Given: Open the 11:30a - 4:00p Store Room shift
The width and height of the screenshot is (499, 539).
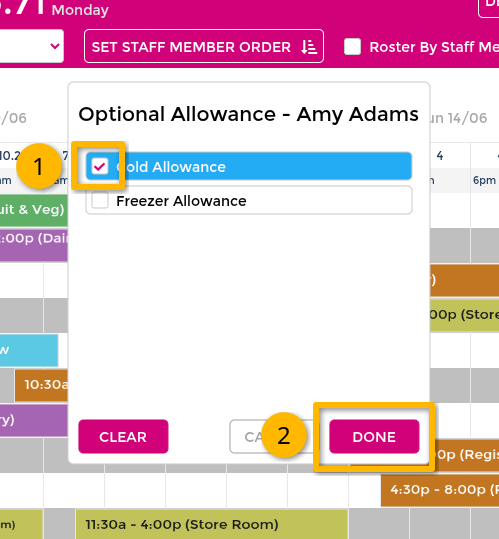Looking at the screenshot, I should tap(212, 524).
